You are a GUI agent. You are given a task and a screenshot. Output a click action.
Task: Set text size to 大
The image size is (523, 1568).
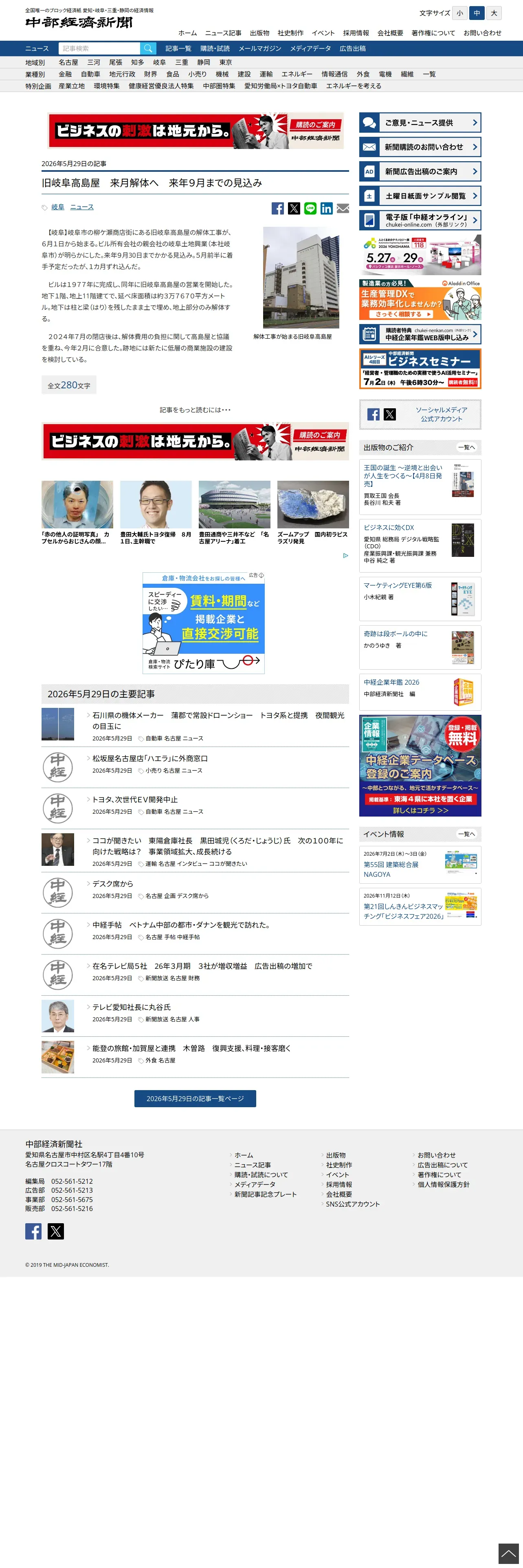[x=494, y=13]
